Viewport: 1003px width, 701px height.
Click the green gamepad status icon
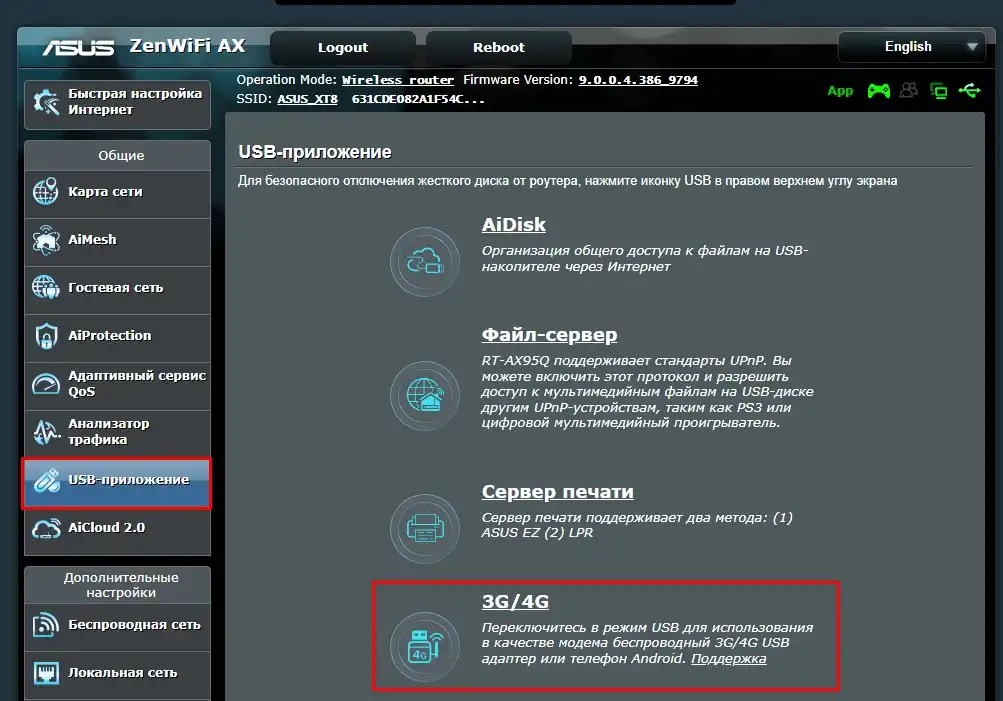pos(878,91)
